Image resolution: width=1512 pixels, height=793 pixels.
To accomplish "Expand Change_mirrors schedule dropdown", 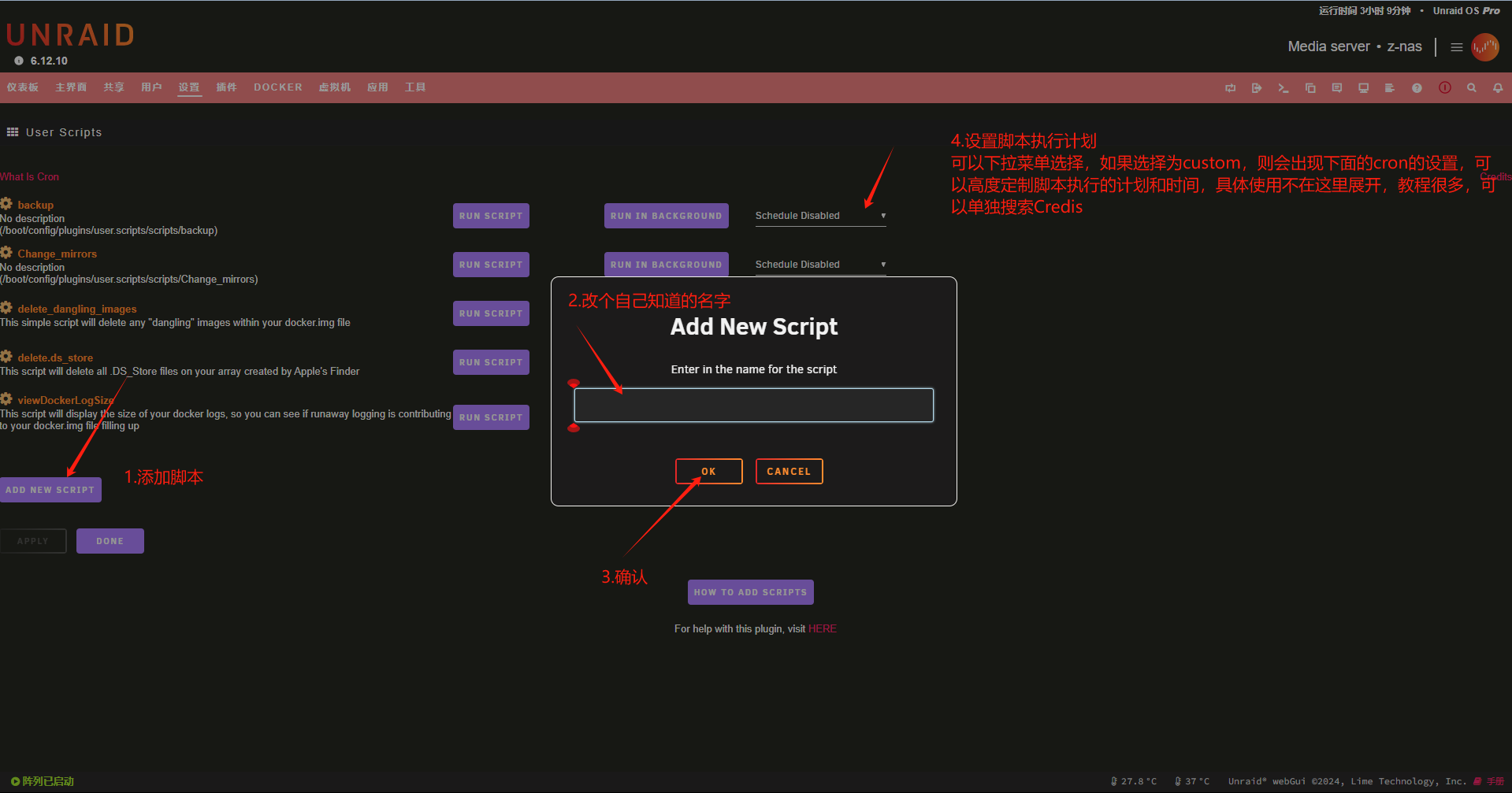I will [x=820, y=265].
